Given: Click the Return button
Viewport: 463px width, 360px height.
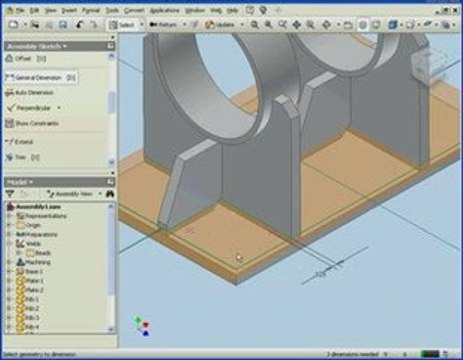Looking at the screenshot, I should pyautogui.click(x=164, y=25).
